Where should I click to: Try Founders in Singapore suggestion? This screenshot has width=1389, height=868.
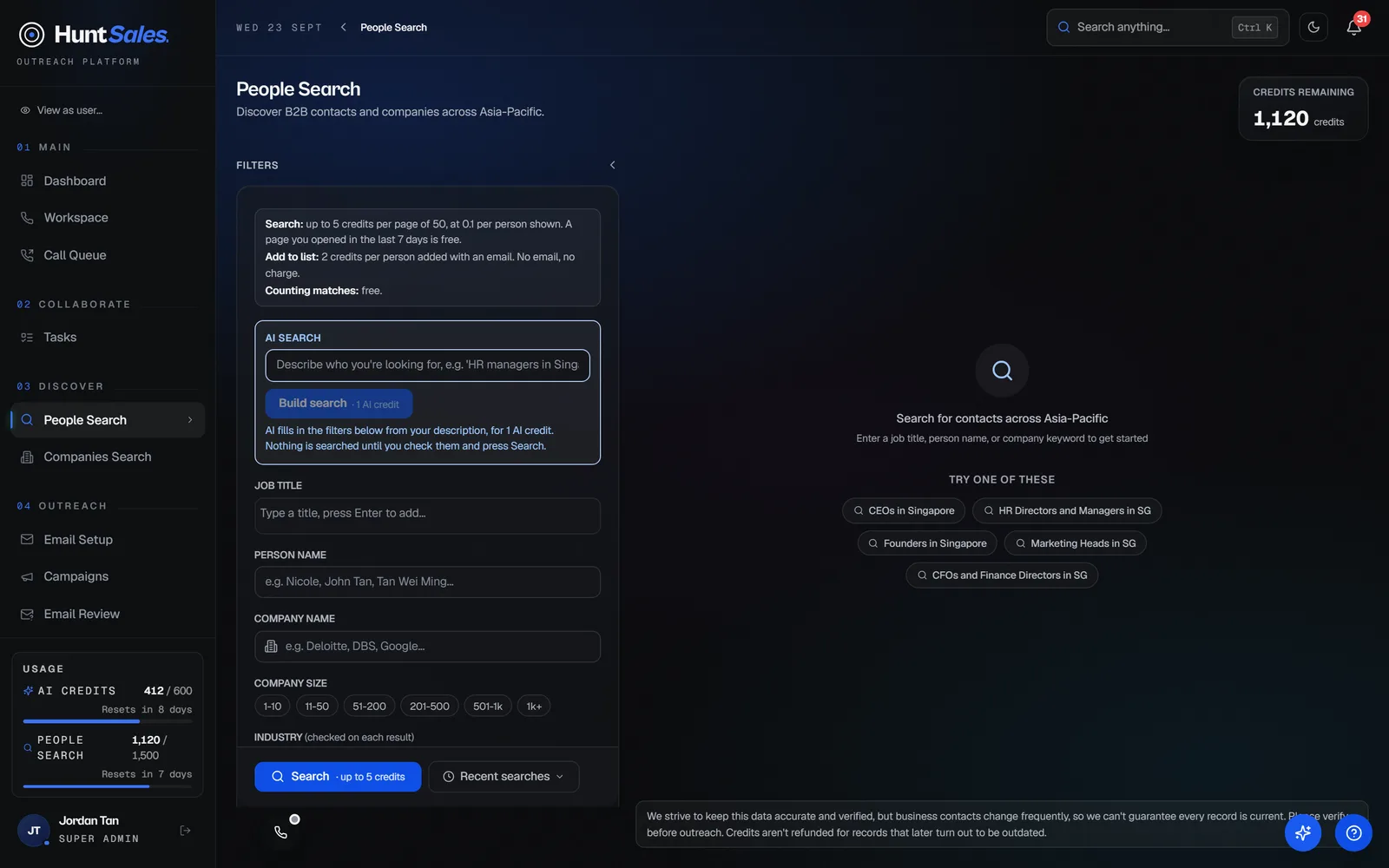coord(927,543)
